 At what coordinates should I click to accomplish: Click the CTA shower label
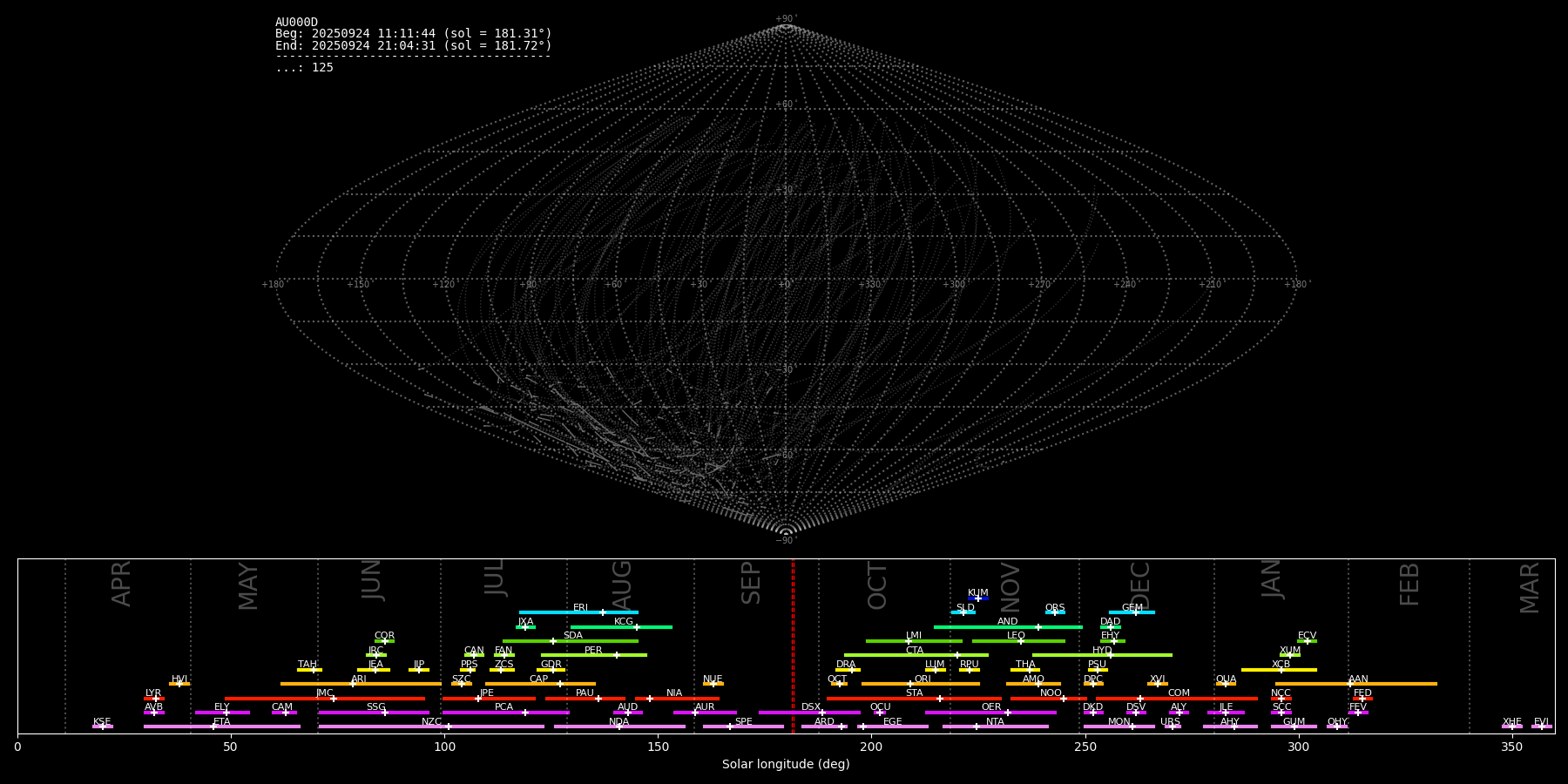click(915, 651)
